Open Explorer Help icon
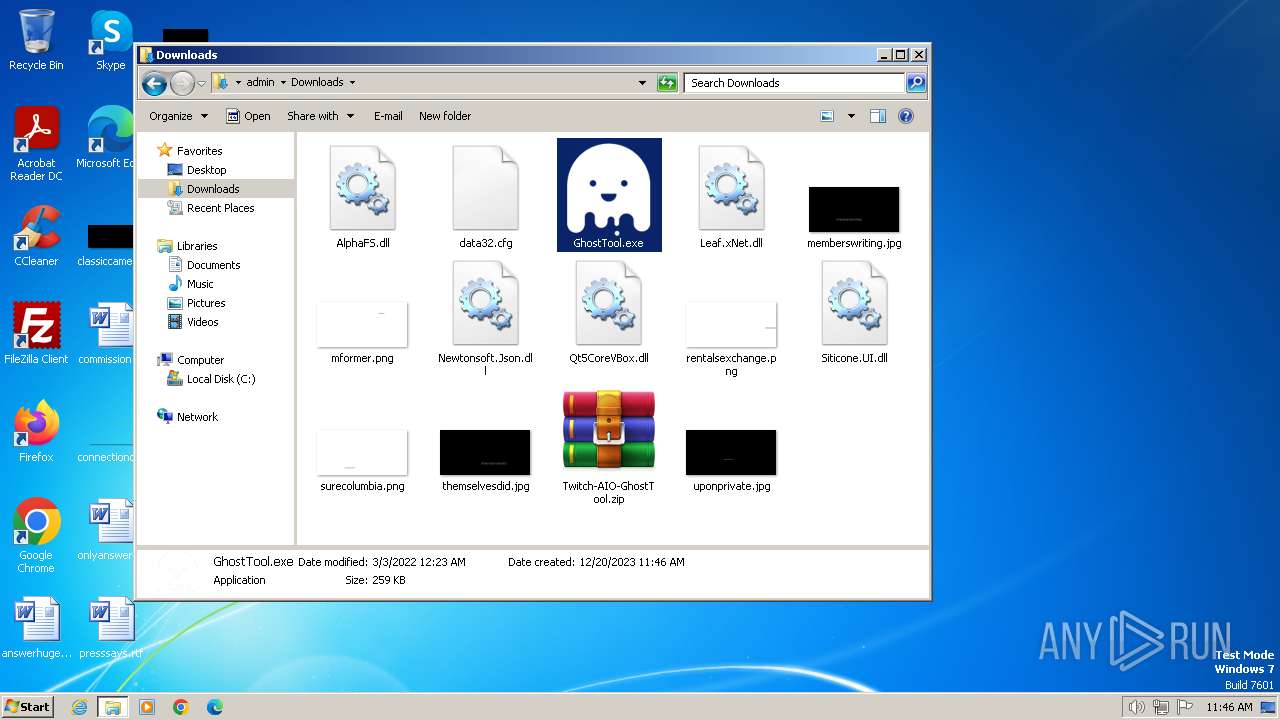The image size is (1280, 720). 906,116
